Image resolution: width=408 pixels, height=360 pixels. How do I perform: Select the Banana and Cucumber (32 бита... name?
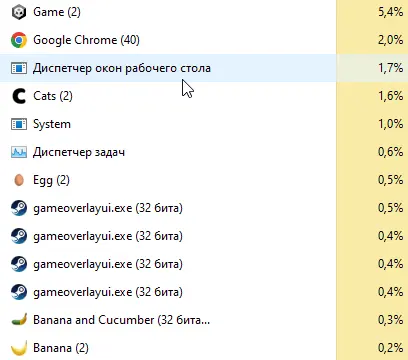(121, 320)
